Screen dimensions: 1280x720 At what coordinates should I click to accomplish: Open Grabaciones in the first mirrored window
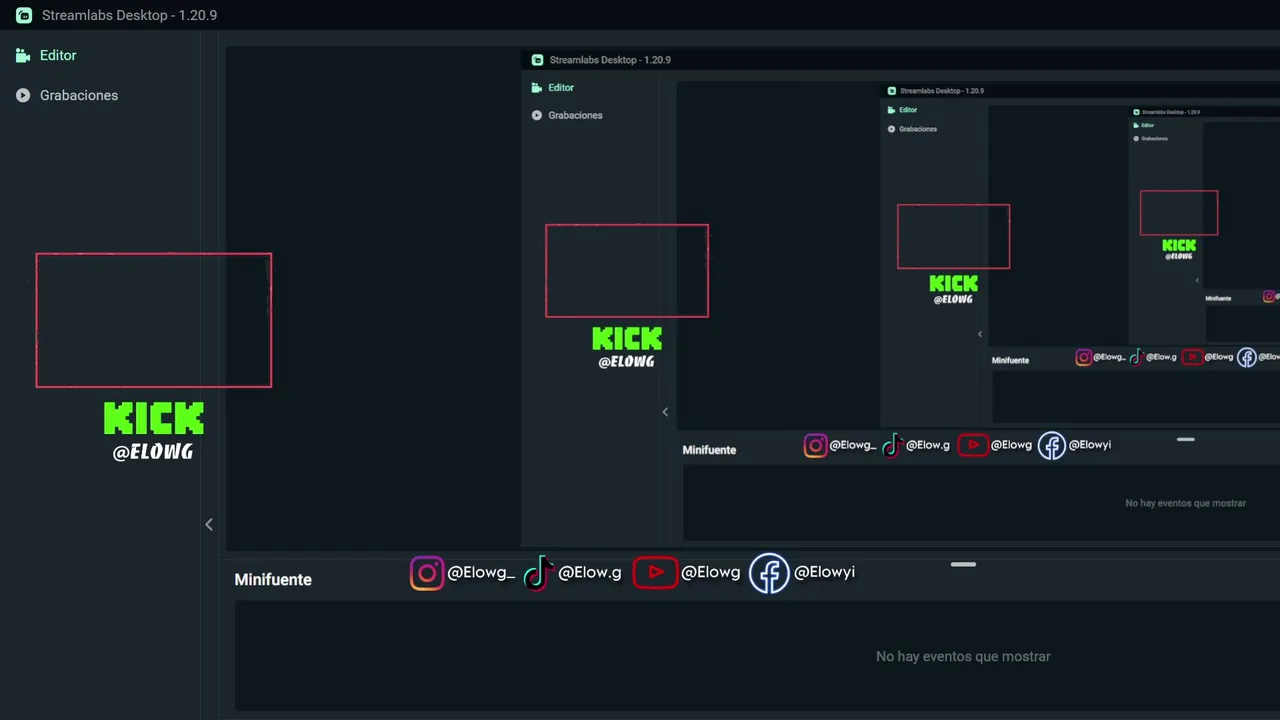coord(575,116)
